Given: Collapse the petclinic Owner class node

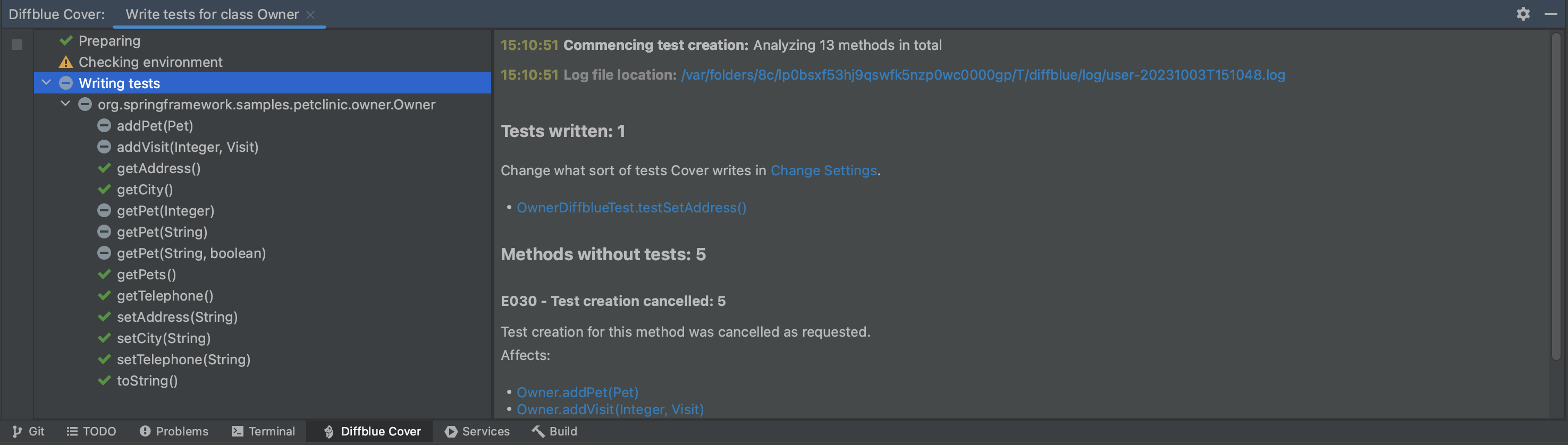Looking at the screenshot, I should (x=65, y=104).
